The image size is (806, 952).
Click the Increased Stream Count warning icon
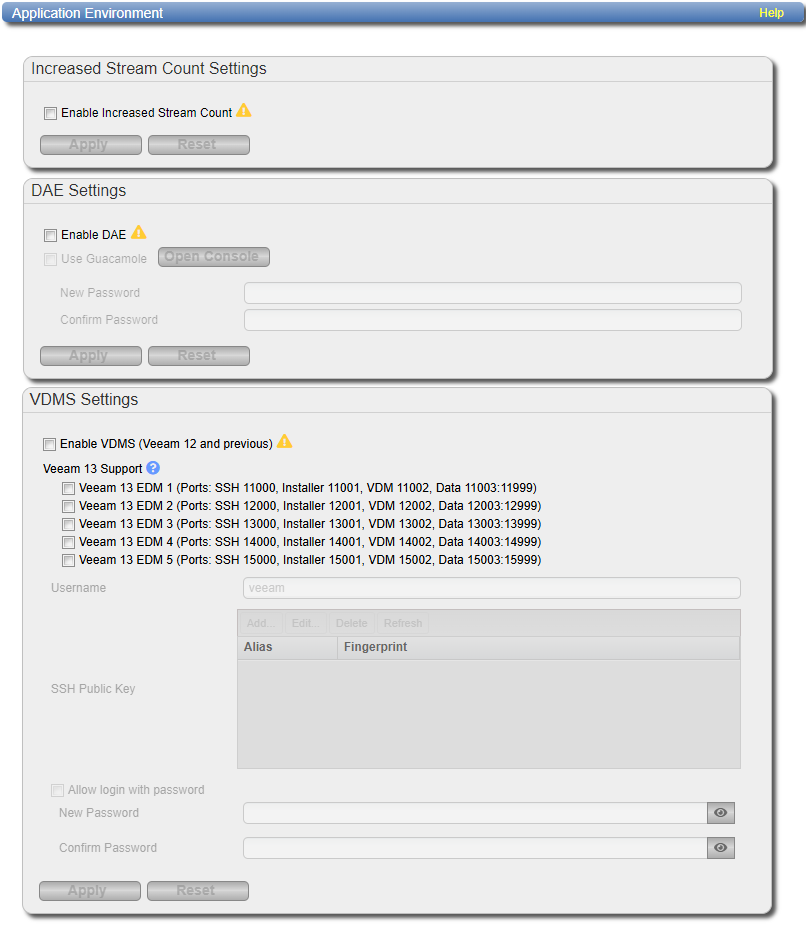[244, 111]
